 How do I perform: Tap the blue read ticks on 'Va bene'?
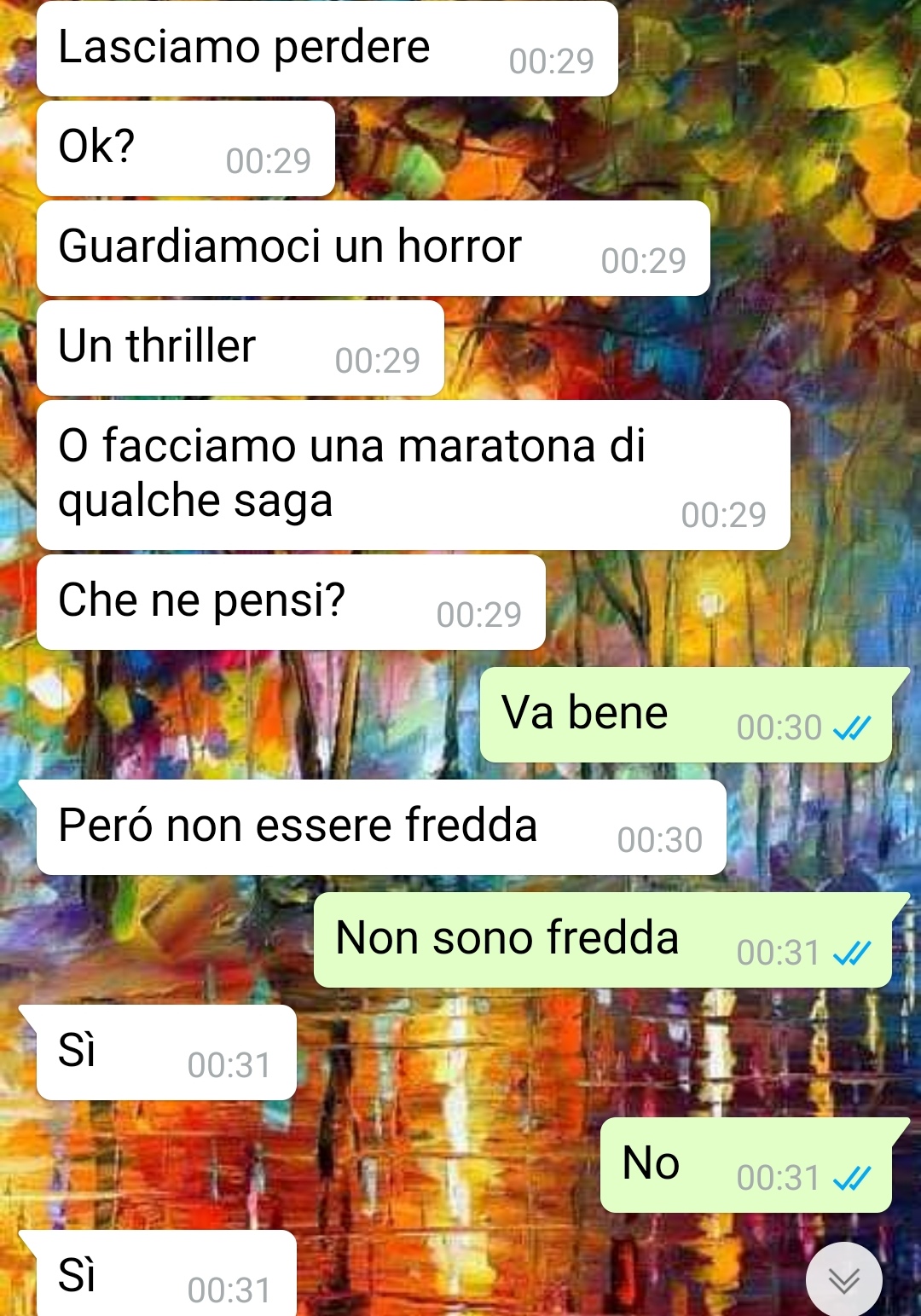click(852, 728)
